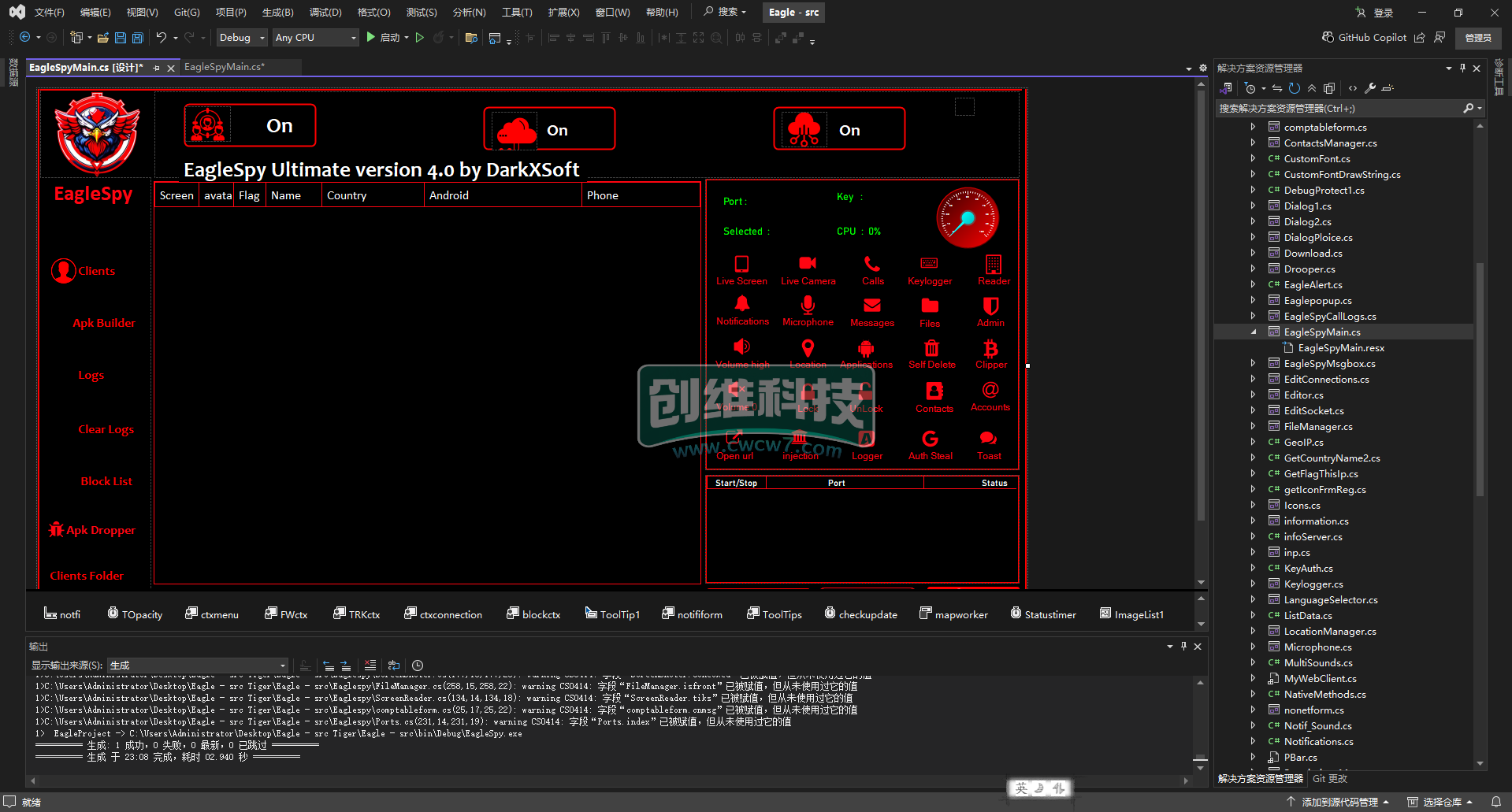Click the Contacts icon
This screenshot has height=812, width=1512.
[934, 391]
